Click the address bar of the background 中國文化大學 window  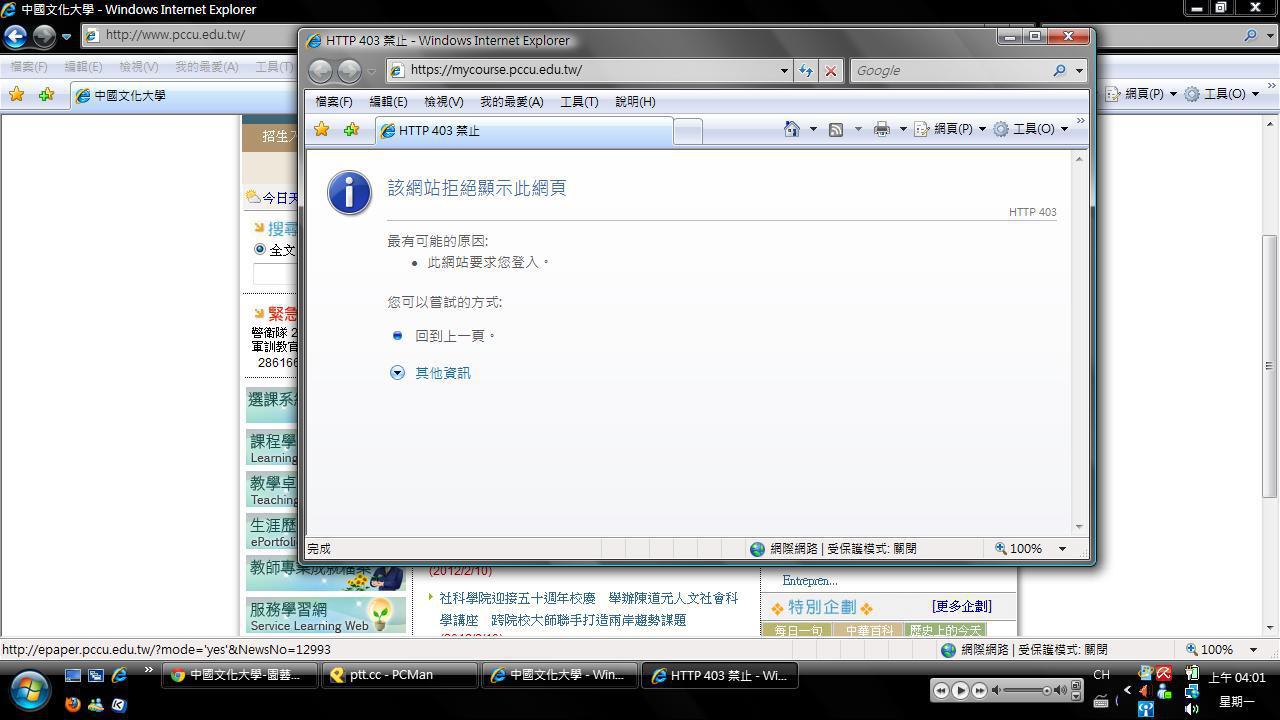[190, 35]
